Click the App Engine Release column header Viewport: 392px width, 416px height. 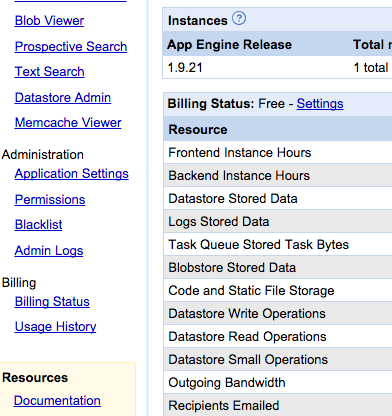pos(229,45)
